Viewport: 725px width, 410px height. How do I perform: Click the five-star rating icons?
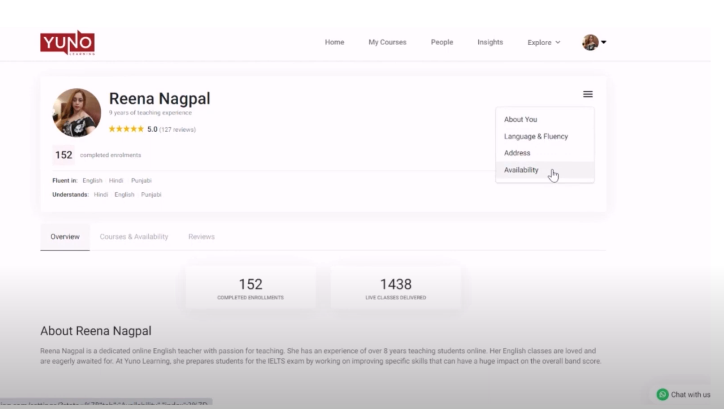(x=126, y=129)
